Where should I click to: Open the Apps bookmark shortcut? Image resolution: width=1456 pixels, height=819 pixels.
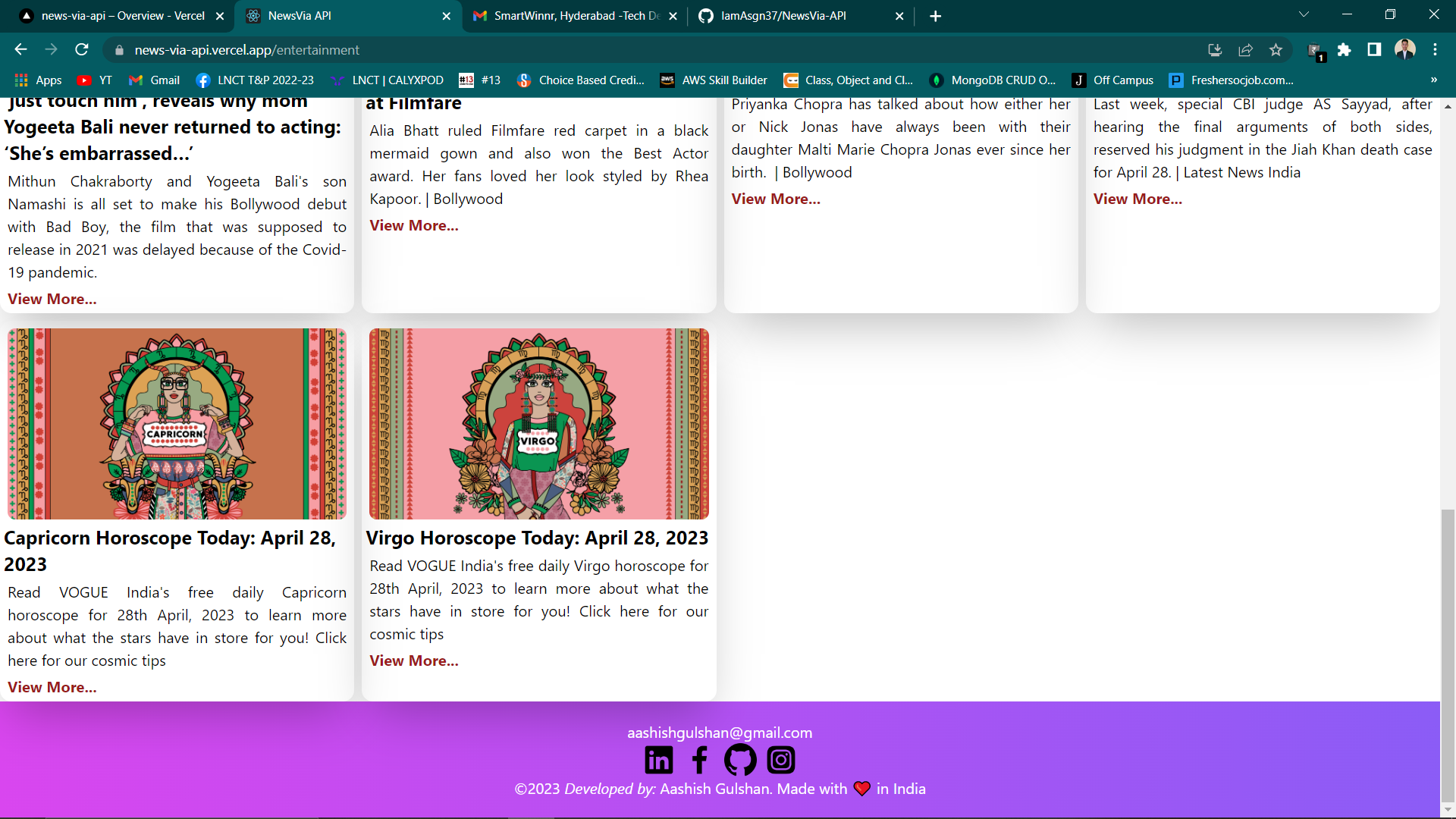[x=38, y=80]
